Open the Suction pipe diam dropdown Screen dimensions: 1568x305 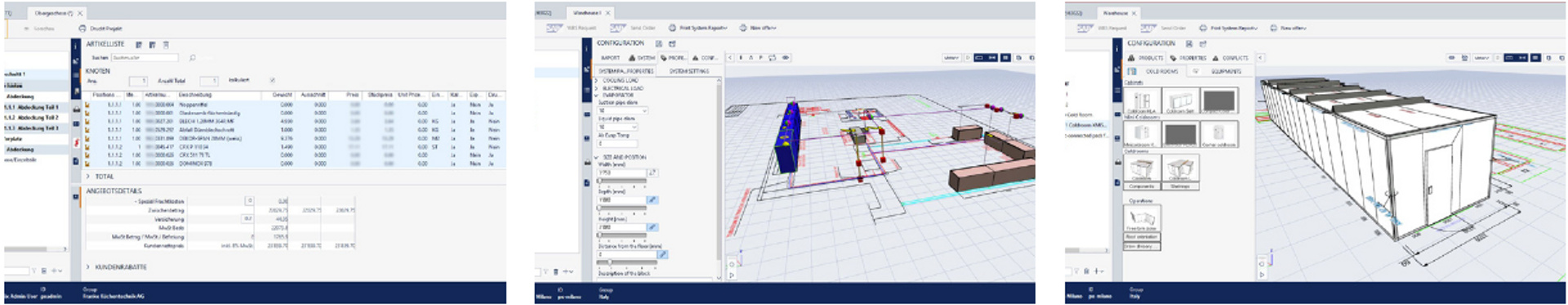coord(622,110)
